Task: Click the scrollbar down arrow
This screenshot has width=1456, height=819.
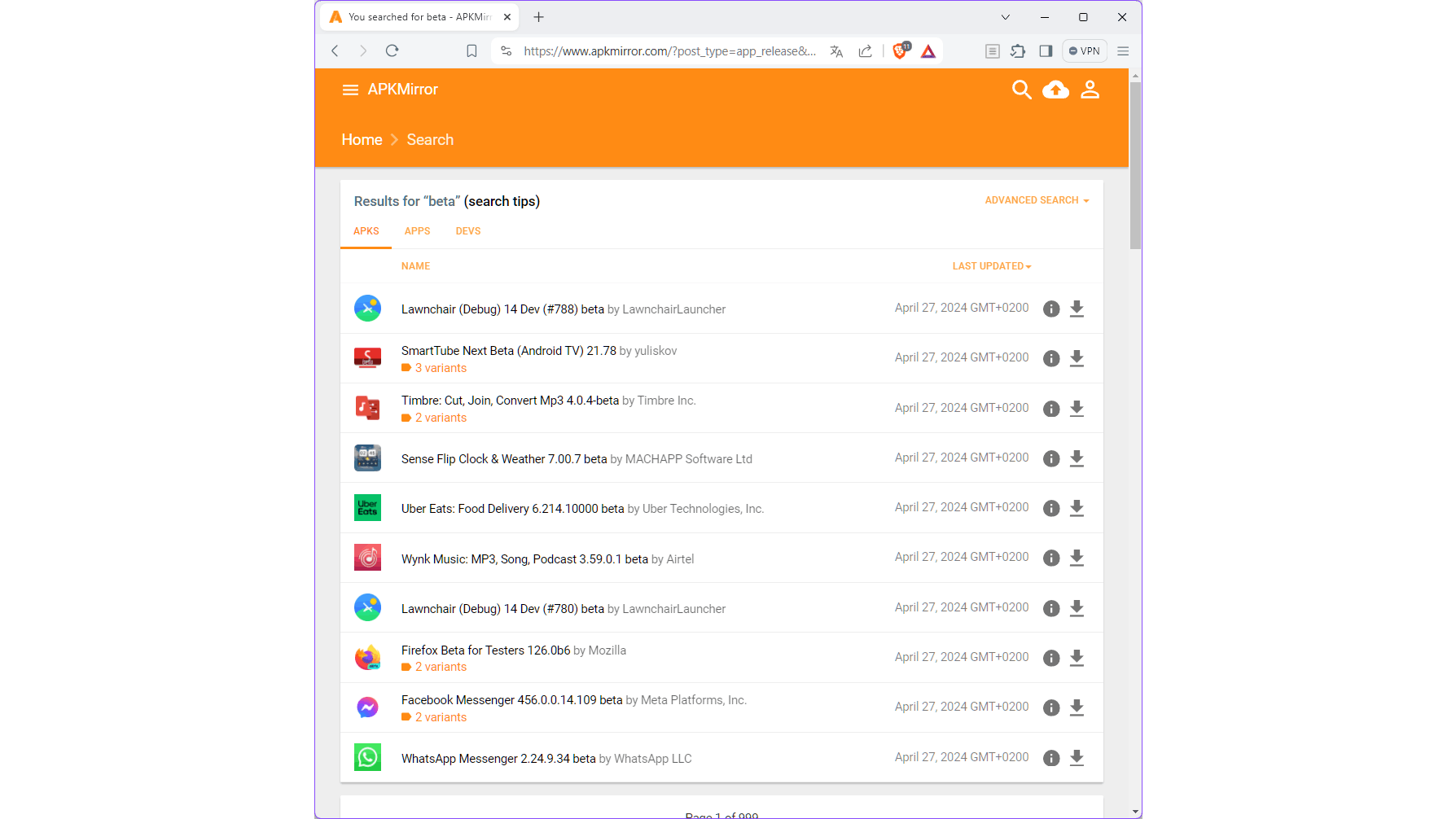Action: pyautogui.click(x=1135, y=812)
